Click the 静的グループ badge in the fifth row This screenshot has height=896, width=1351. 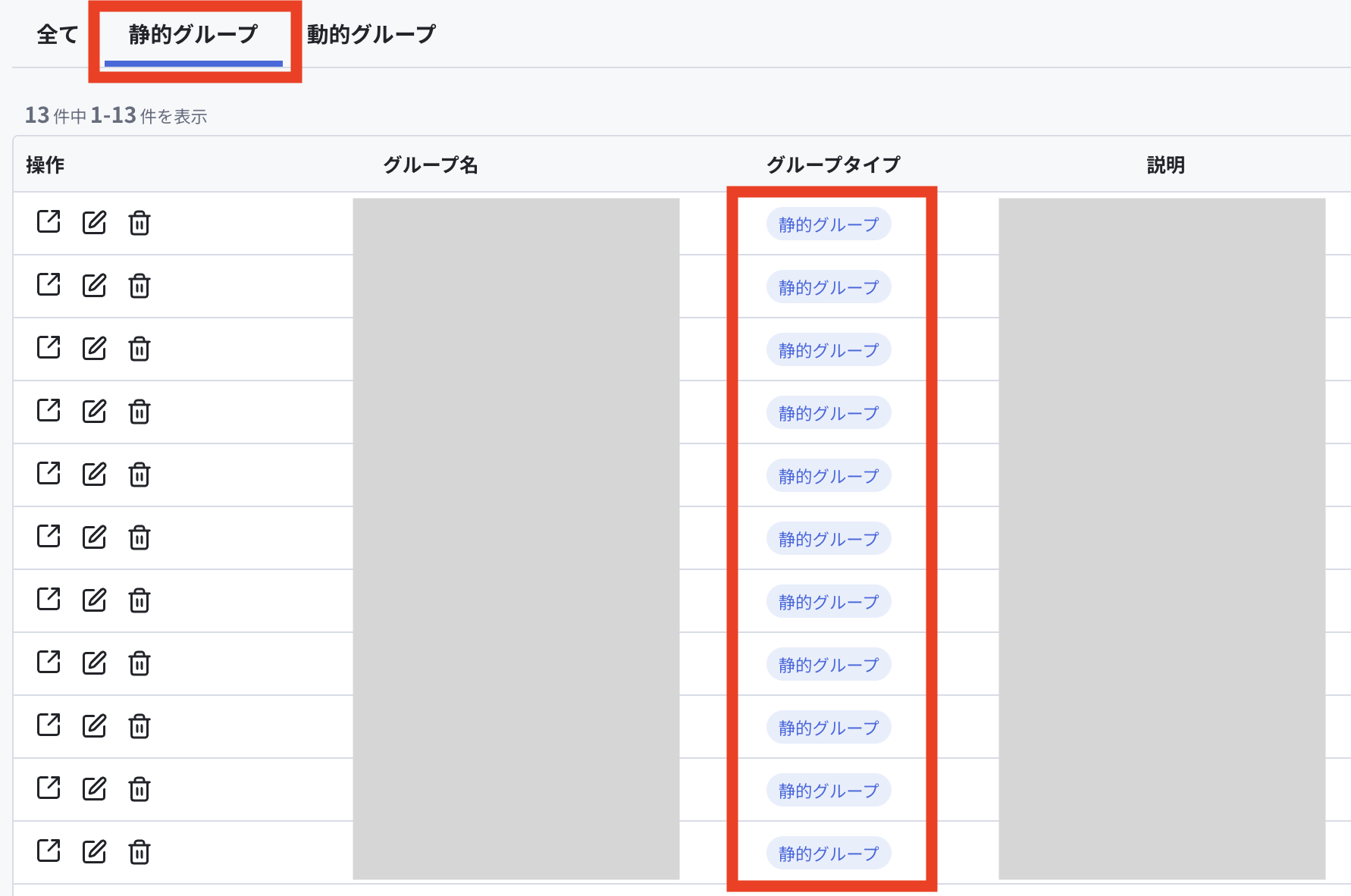(829, 476)
